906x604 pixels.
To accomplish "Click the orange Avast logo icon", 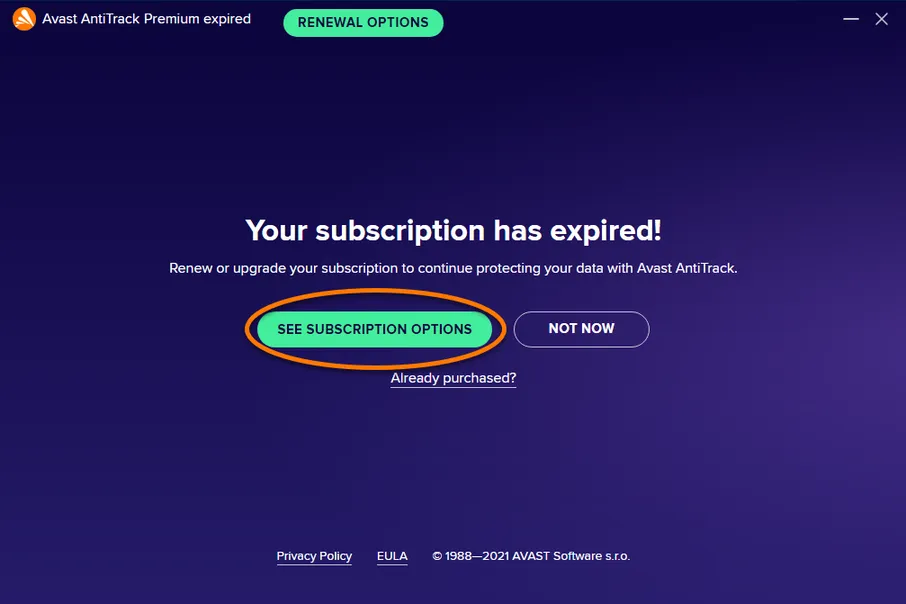I will 24,19.
